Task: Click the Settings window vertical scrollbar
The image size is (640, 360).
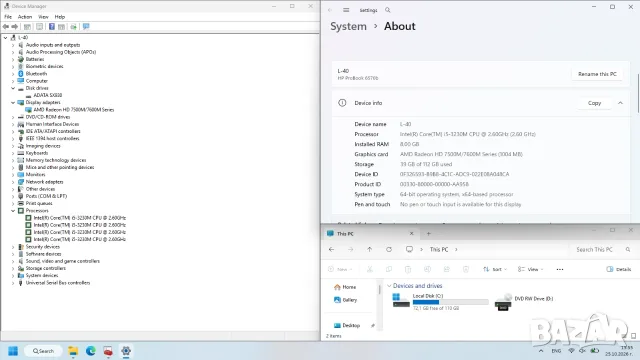Action: click(638, 93)
